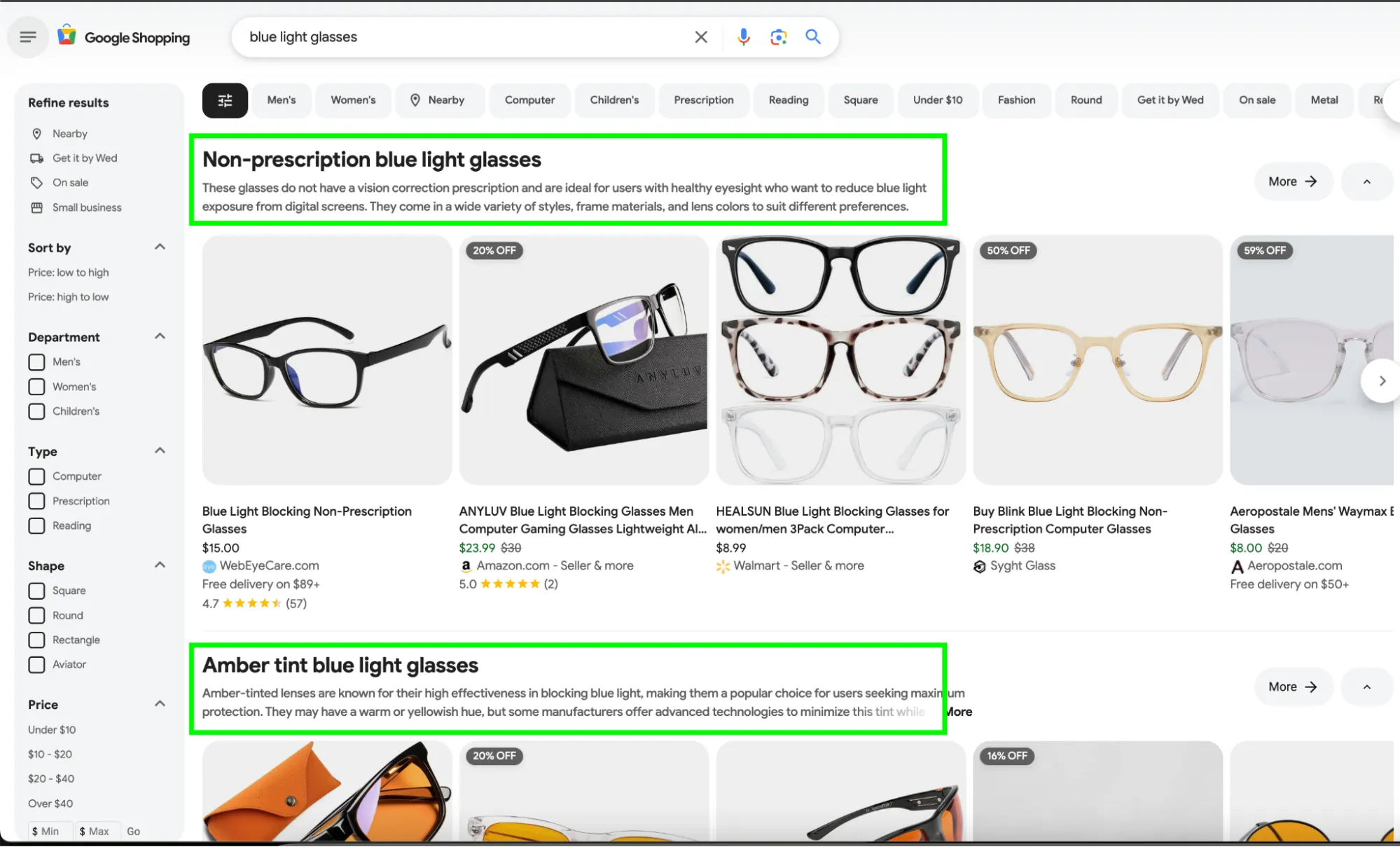Filter price to $20 - $40
Viewport: 1400px width, 847px height.
51,779
